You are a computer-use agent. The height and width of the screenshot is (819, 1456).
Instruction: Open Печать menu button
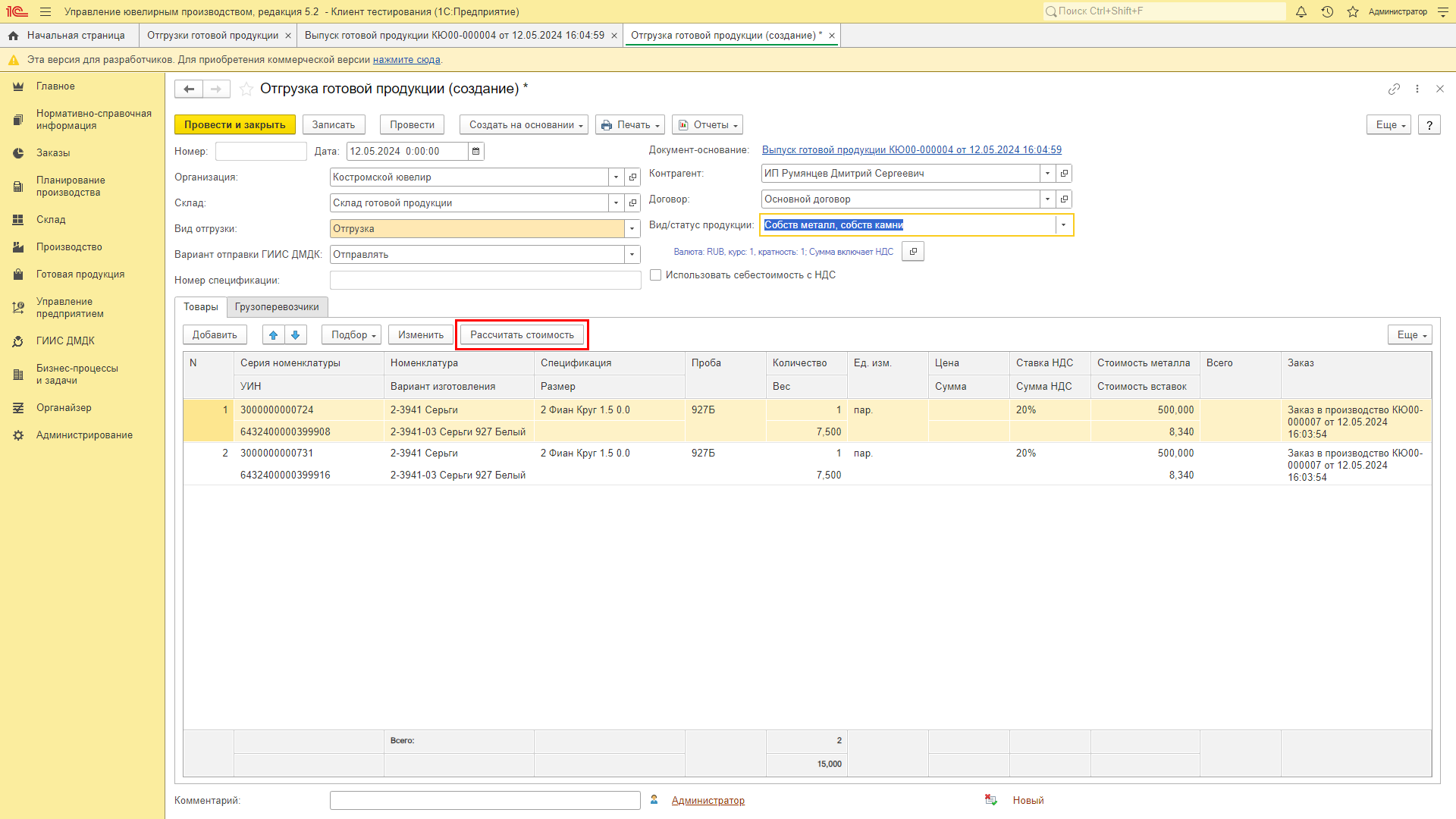(x=631, y=124)
